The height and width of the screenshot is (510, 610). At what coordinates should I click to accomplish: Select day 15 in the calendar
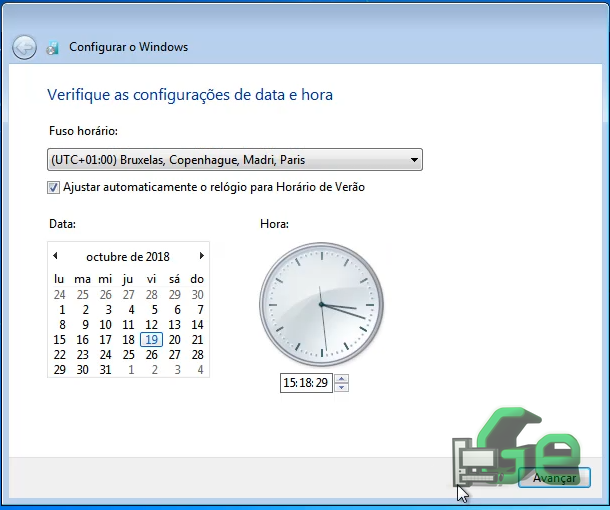point(59,340)
